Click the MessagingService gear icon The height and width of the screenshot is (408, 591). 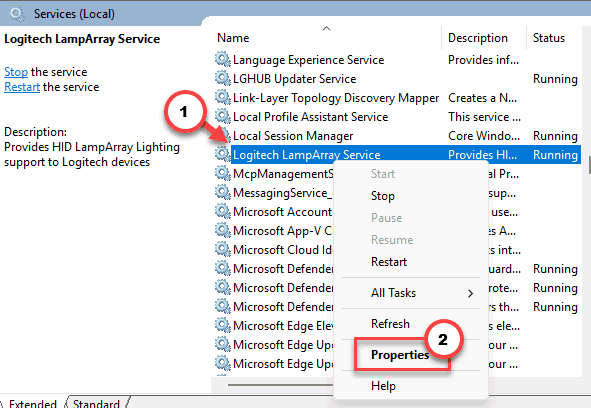pyautogui.click(x=222, y=192)
